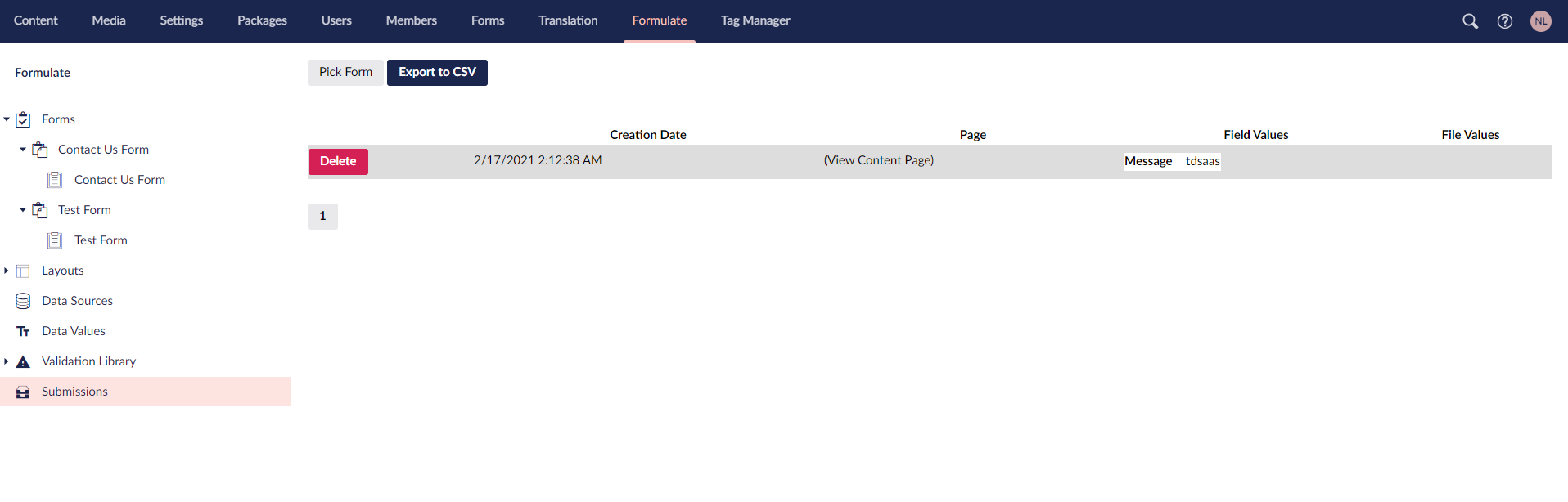Viewport: 1568px width, 502px height.
Task: Open the search magnifier icon
Action: click(x=1470, y=21)
